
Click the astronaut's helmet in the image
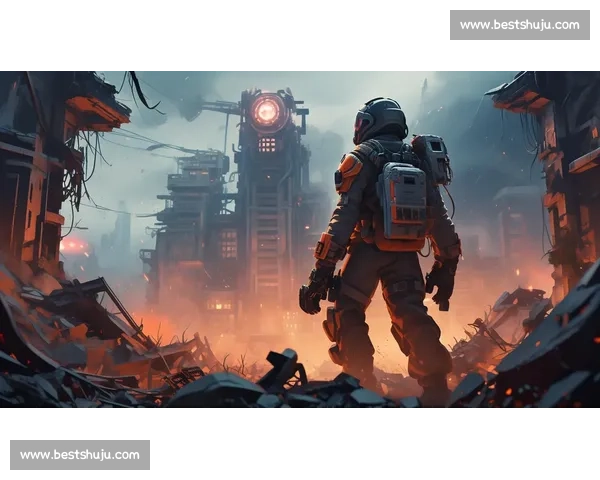(380, 119)
